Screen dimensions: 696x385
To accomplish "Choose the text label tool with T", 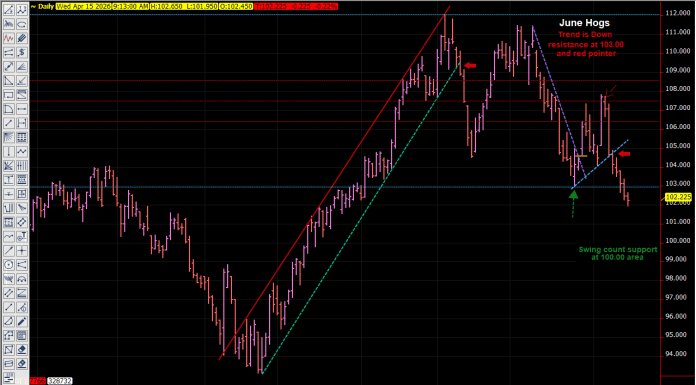I will pos(22,237).
